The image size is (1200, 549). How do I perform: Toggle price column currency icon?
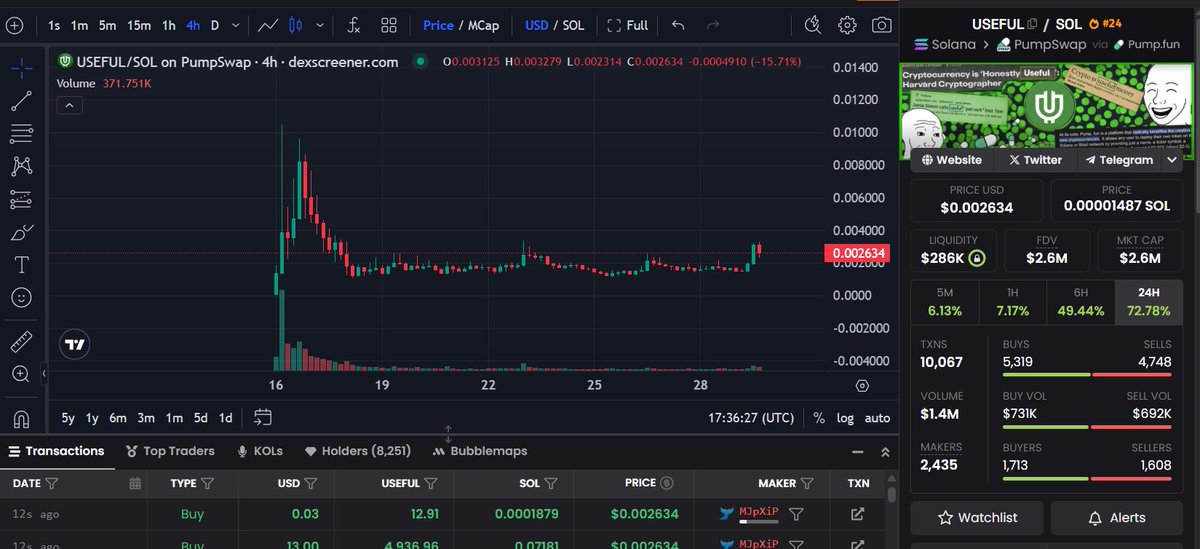tap(667, 483)
